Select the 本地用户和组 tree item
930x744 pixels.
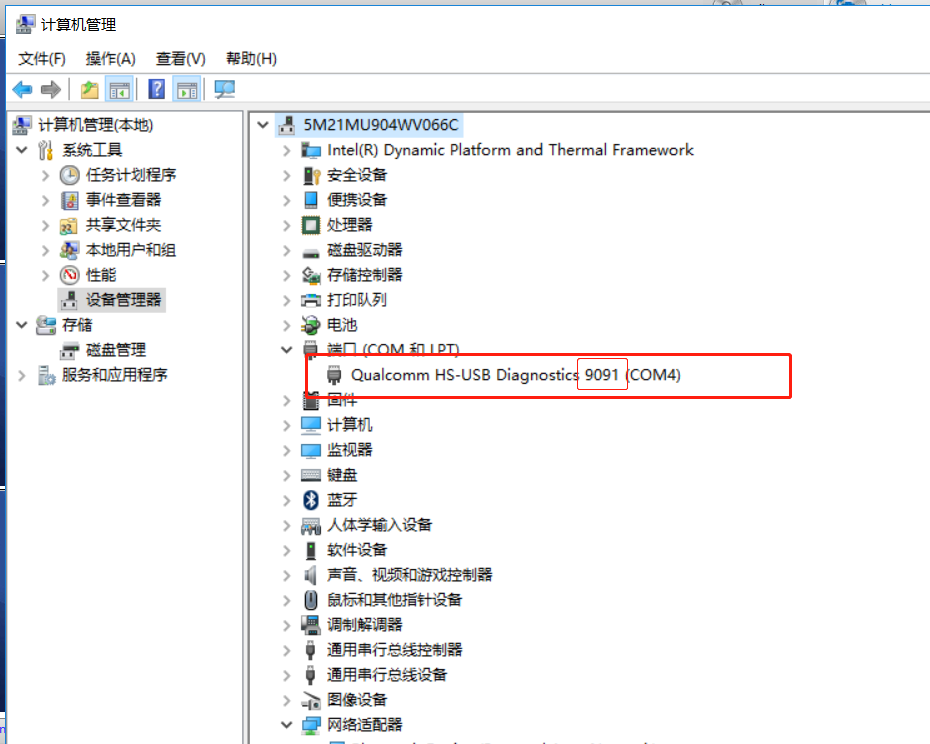(x=130, y=250)
